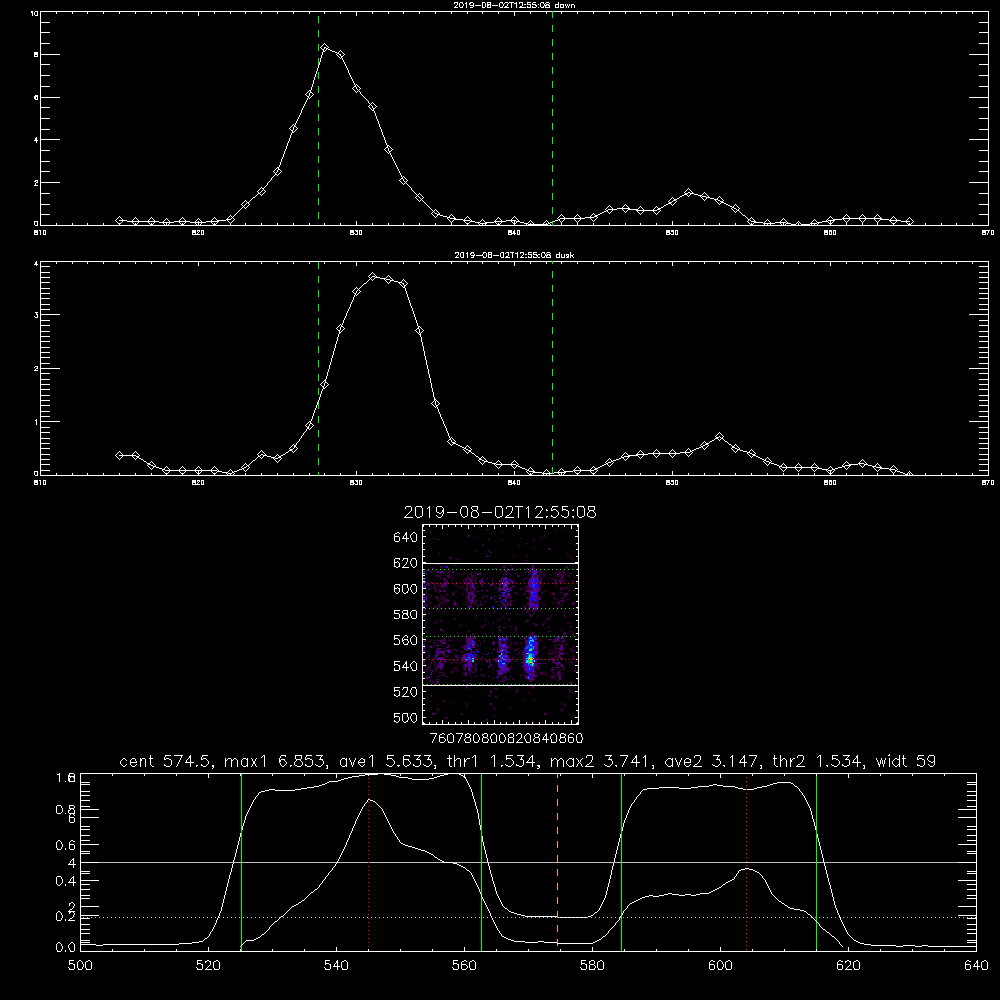Click the peak diamond marker of the dawn curve
This screenshot has height=1000, width=1000.
325,48
